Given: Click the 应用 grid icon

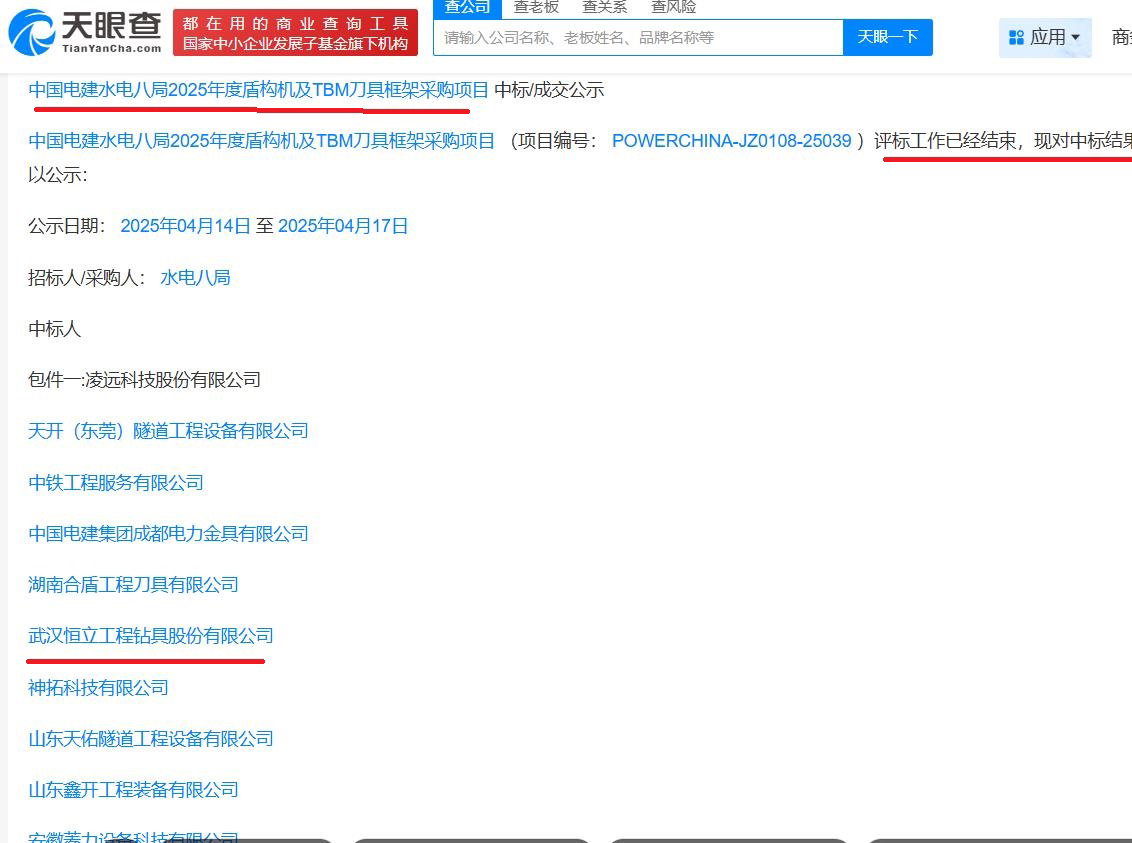Looking at the screenshot, I should pyautogui.click(x=1016, y=38).
